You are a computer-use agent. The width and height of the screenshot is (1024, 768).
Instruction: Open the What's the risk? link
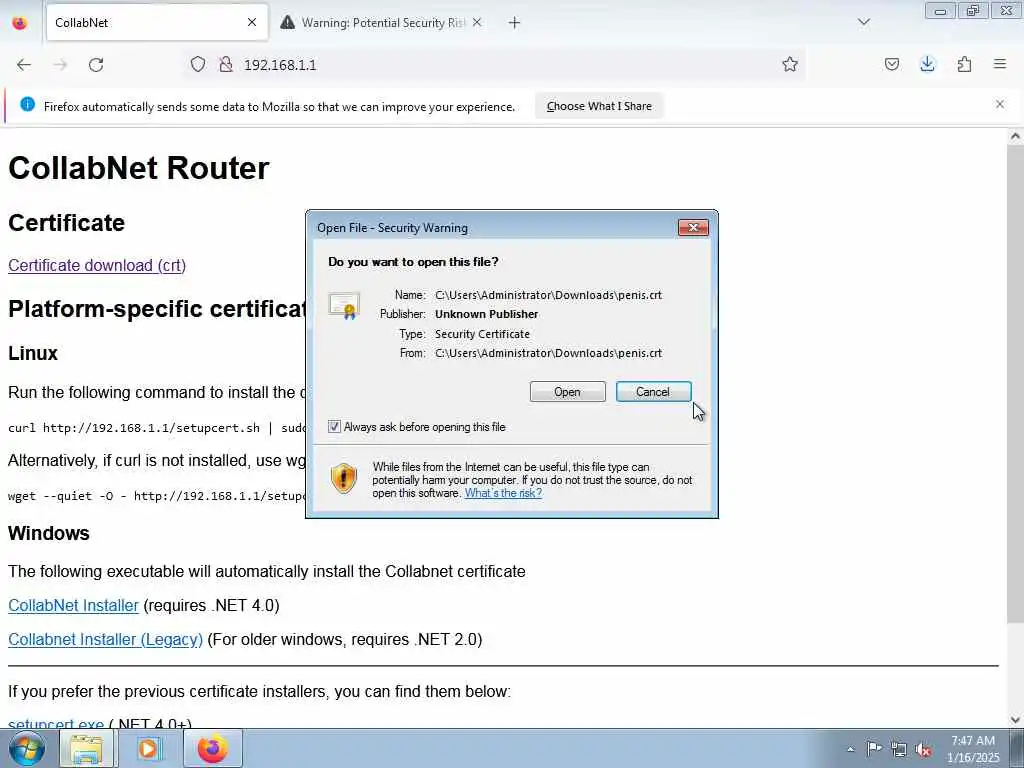pos(503,493)
